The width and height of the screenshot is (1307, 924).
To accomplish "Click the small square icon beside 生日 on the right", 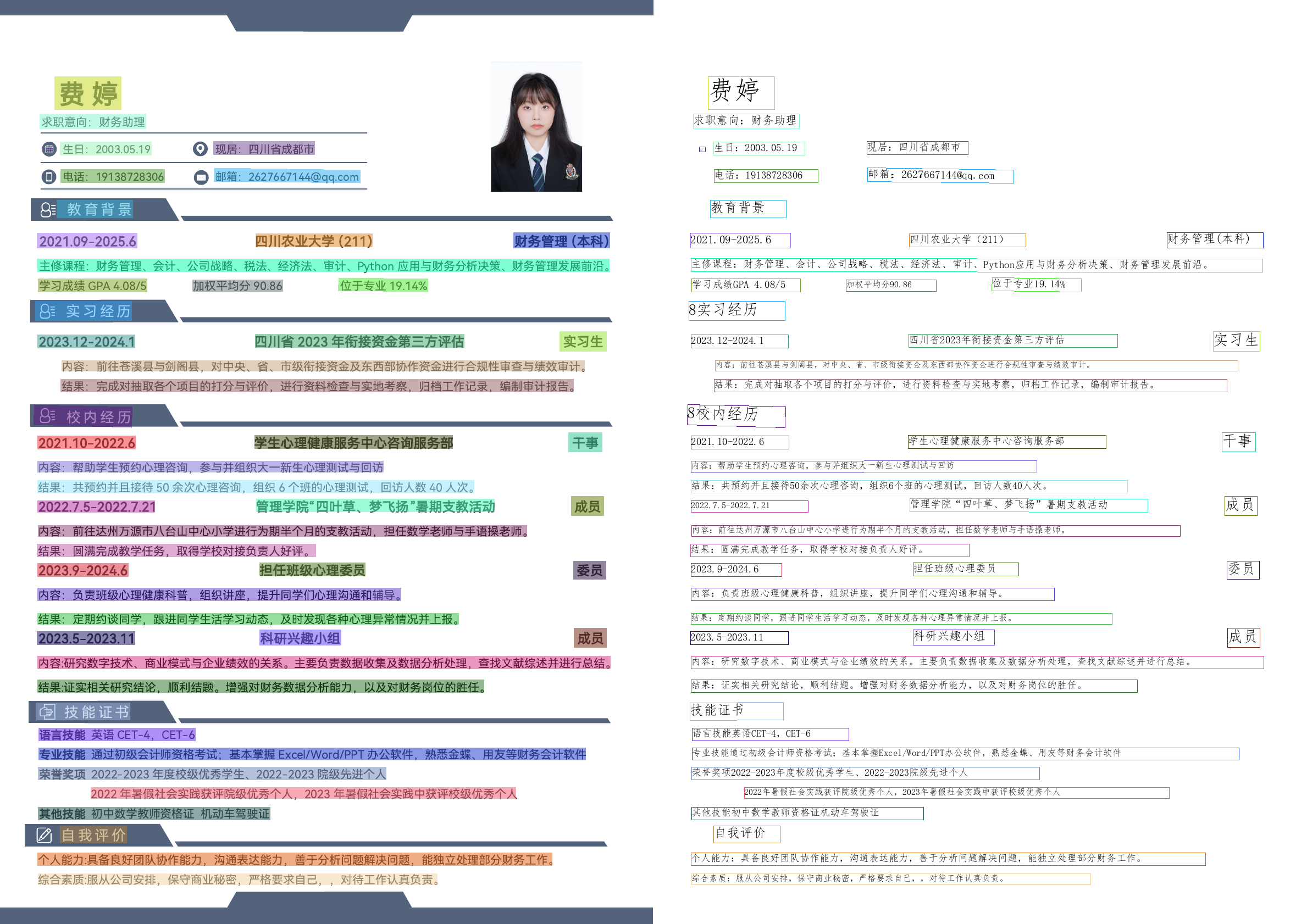I will (702, 149).
